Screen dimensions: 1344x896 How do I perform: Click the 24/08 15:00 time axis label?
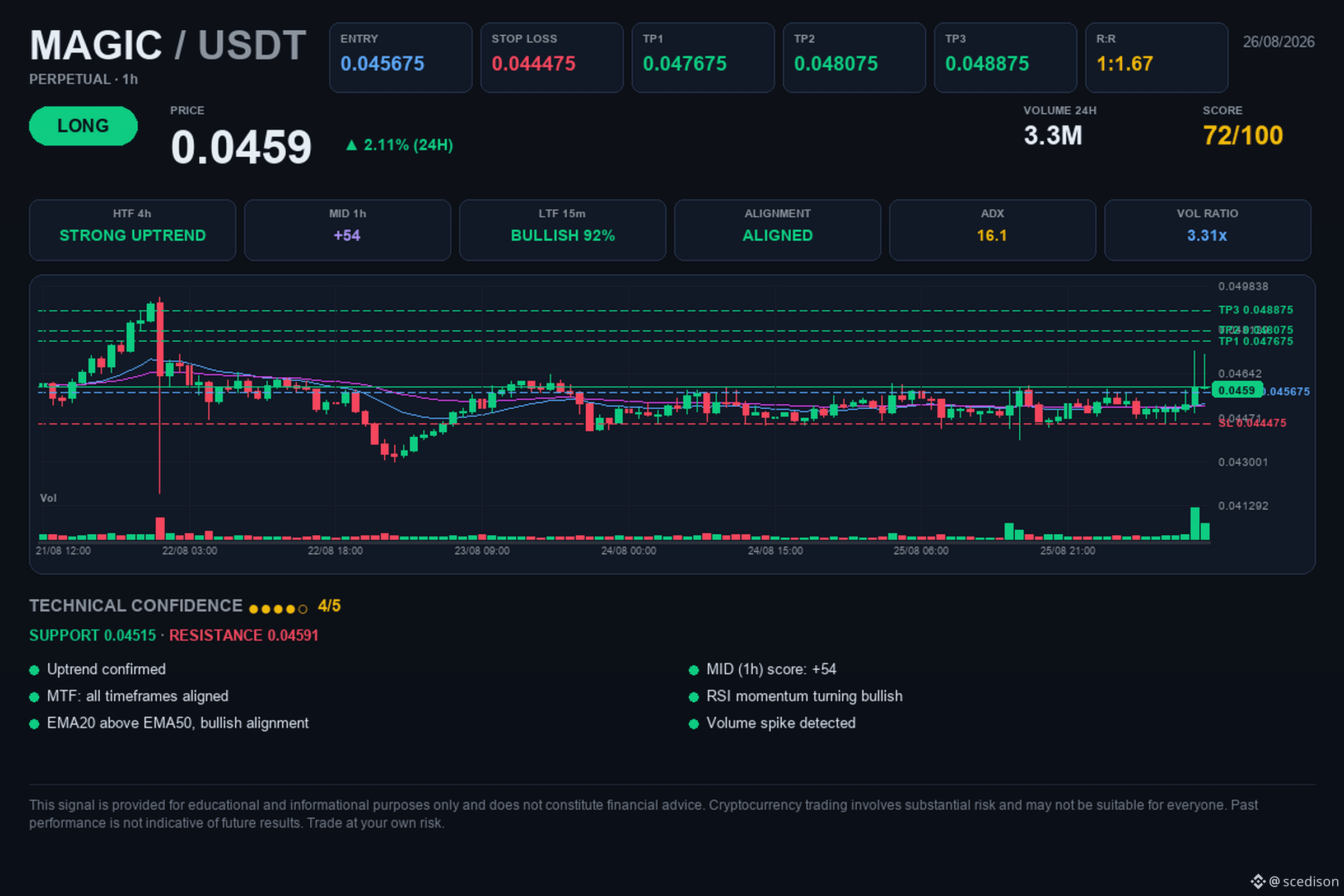pyautogui.click(x=776, y=551)
